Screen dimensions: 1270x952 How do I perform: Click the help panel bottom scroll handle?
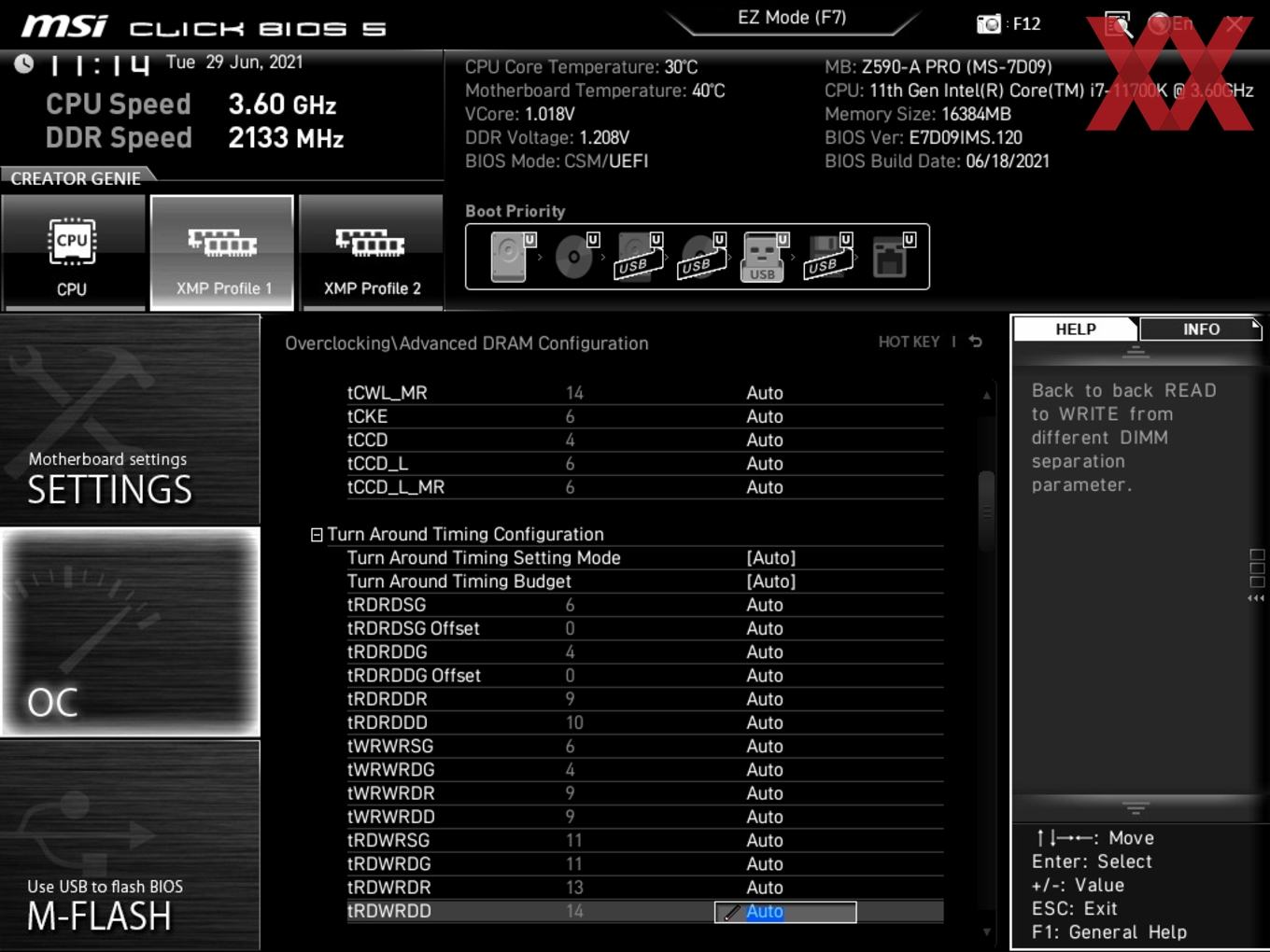tap(1136, 807)
